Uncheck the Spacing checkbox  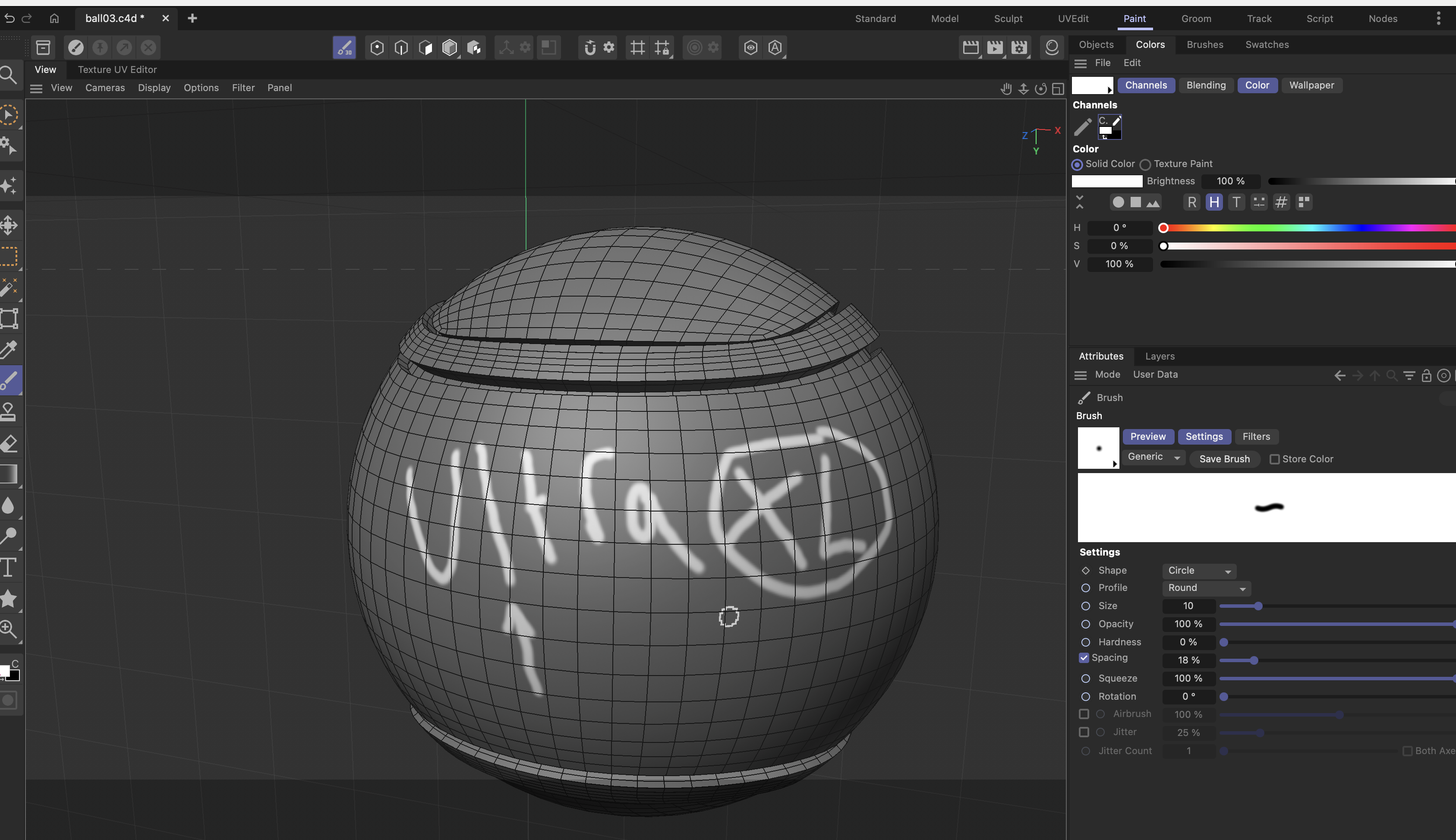(x=1084, y=658)
